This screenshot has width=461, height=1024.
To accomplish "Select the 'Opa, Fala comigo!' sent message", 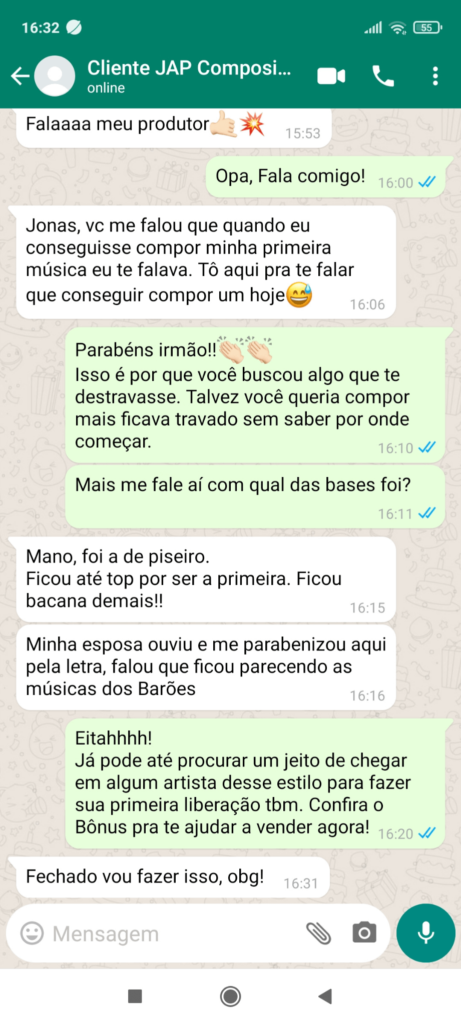I will click(x=326, y=176).
